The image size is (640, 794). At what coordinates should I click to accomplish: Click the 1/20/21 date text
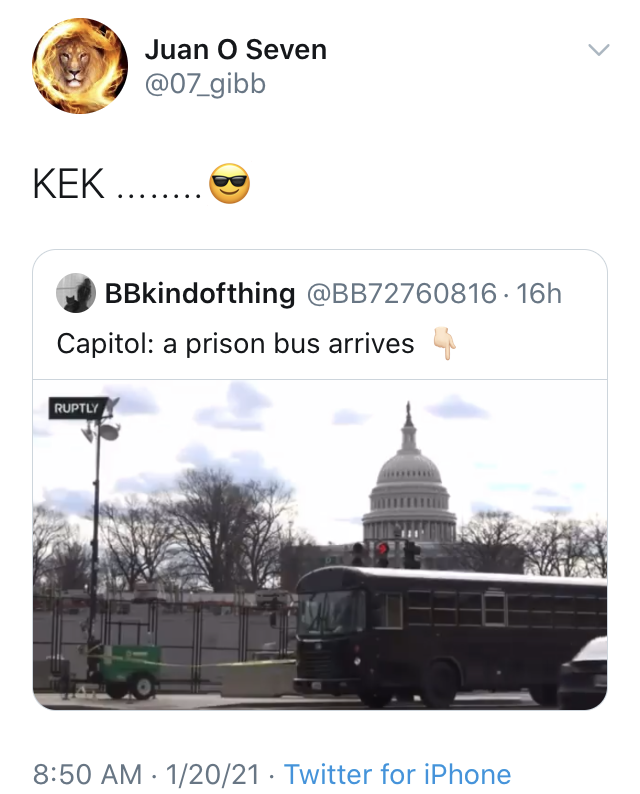coord(213,774)
